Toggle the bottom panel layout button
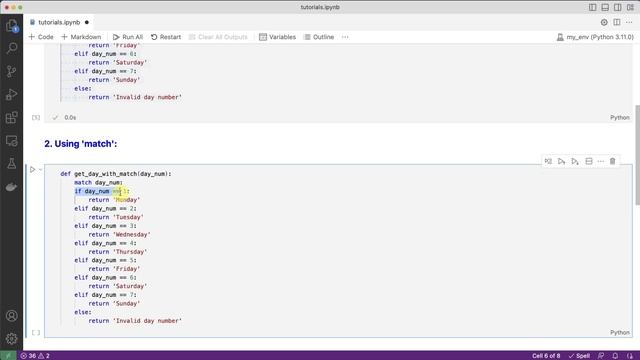The width and height of the screenshot is (640, 360). click(x=605, y=7)
